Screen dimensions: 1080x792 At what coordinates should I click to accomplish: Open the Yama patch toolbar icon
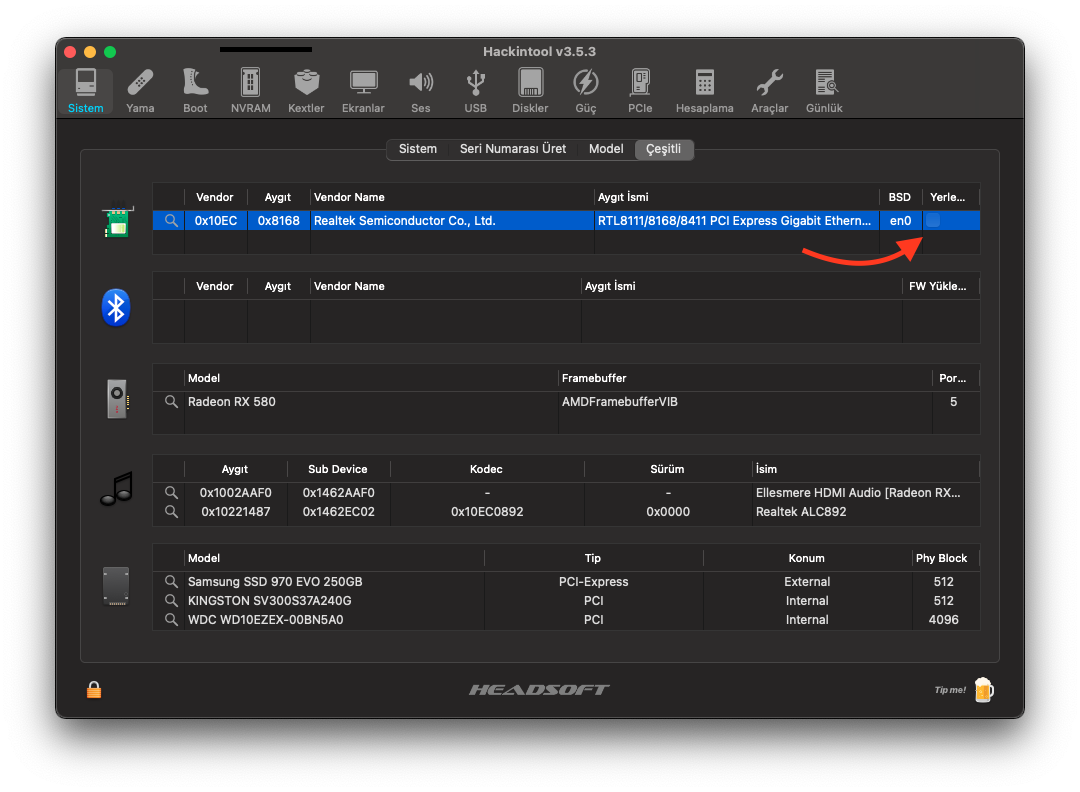tap(140, 90)
